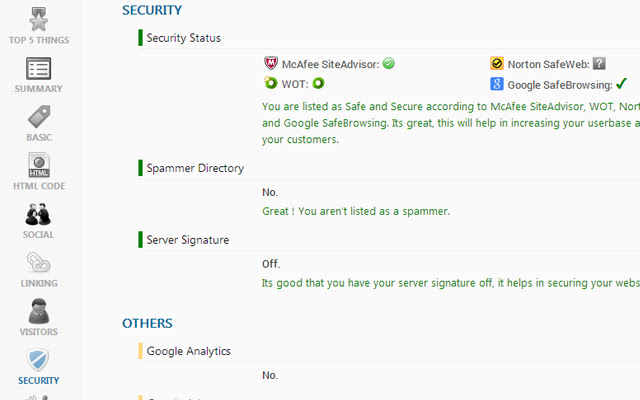This screenshot has width=640, height=400.
Task: Click the Norton SafeWeb logo icon
Action: (x=497, y=64)
